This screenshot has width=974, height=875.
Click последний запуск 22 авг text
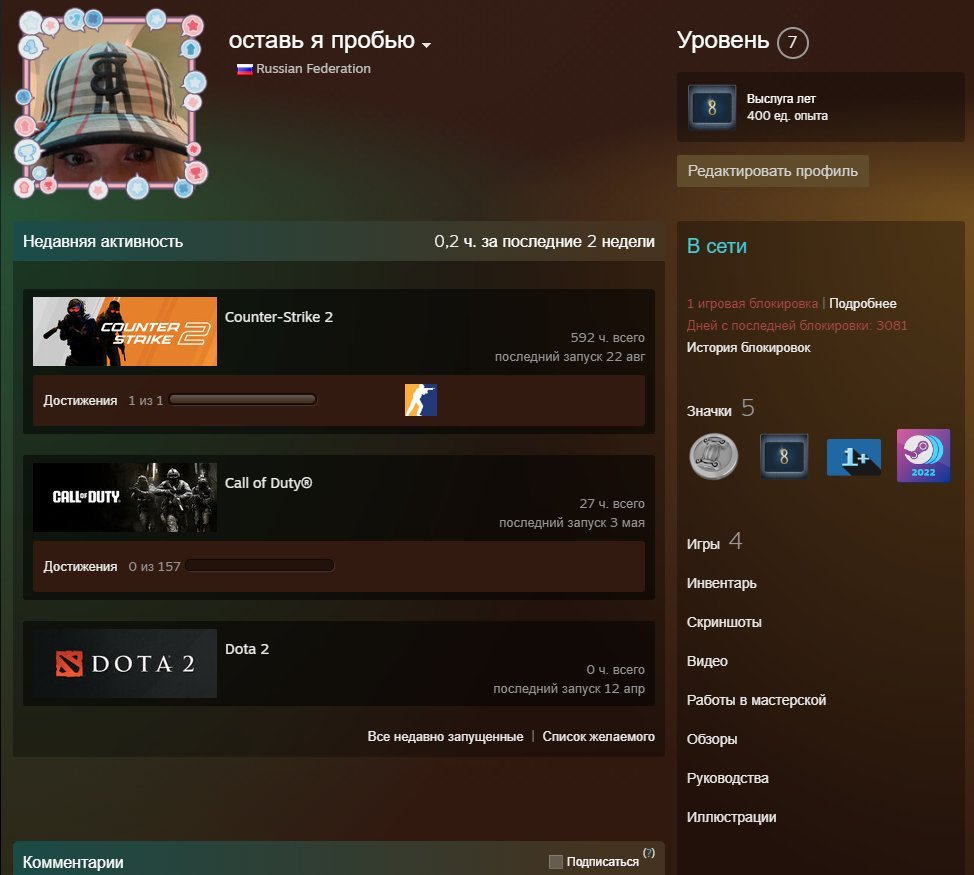(570, 357)
